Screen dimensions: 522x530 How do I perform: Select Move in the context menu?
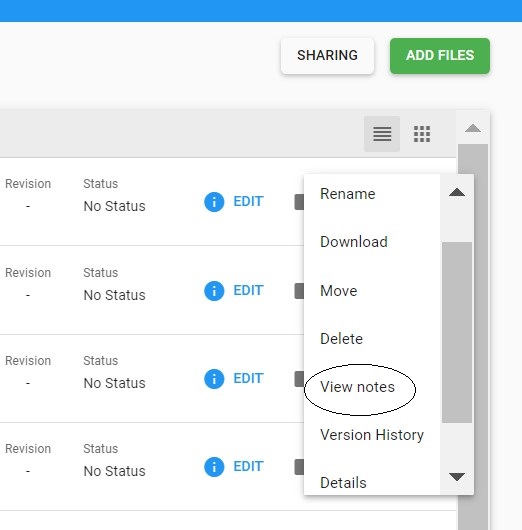click(x=338, y=291)
